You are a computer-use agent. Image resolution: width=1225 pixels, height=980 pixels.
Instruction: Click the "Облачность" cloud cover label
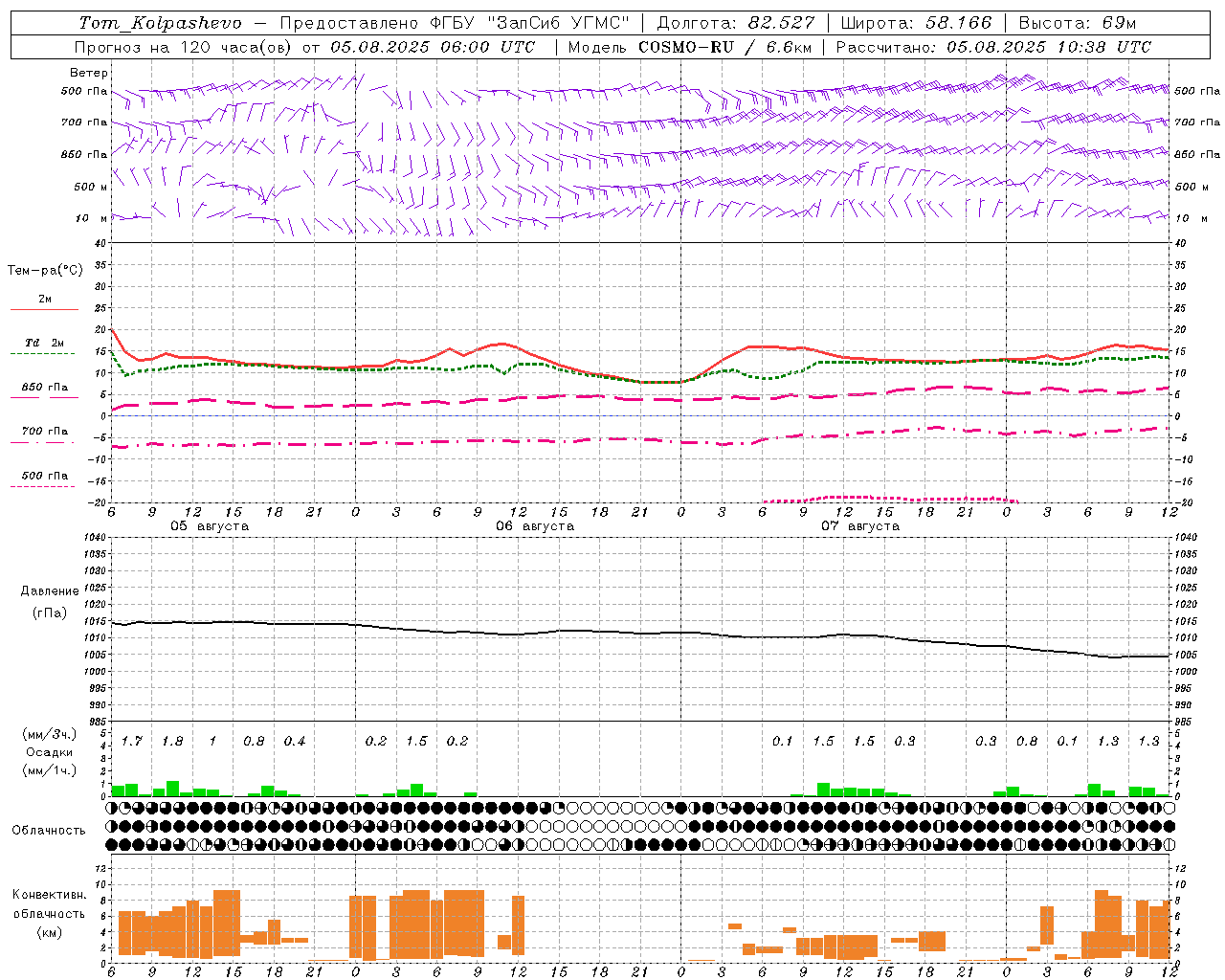pos(49,831)
